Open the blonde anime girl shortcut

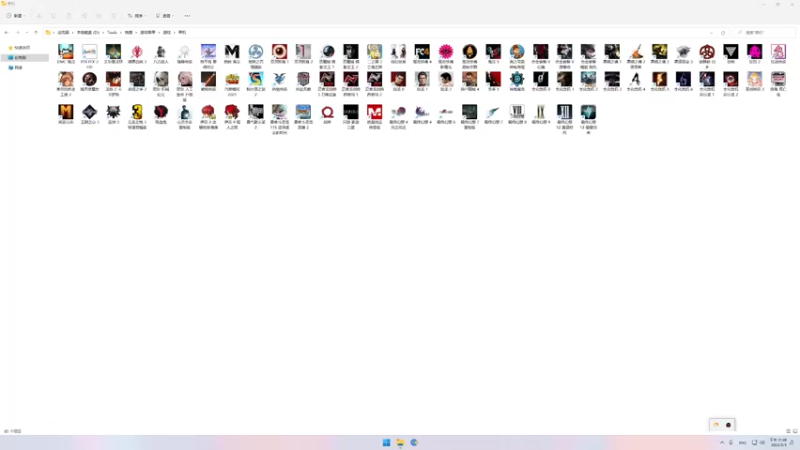click(755, 79)
